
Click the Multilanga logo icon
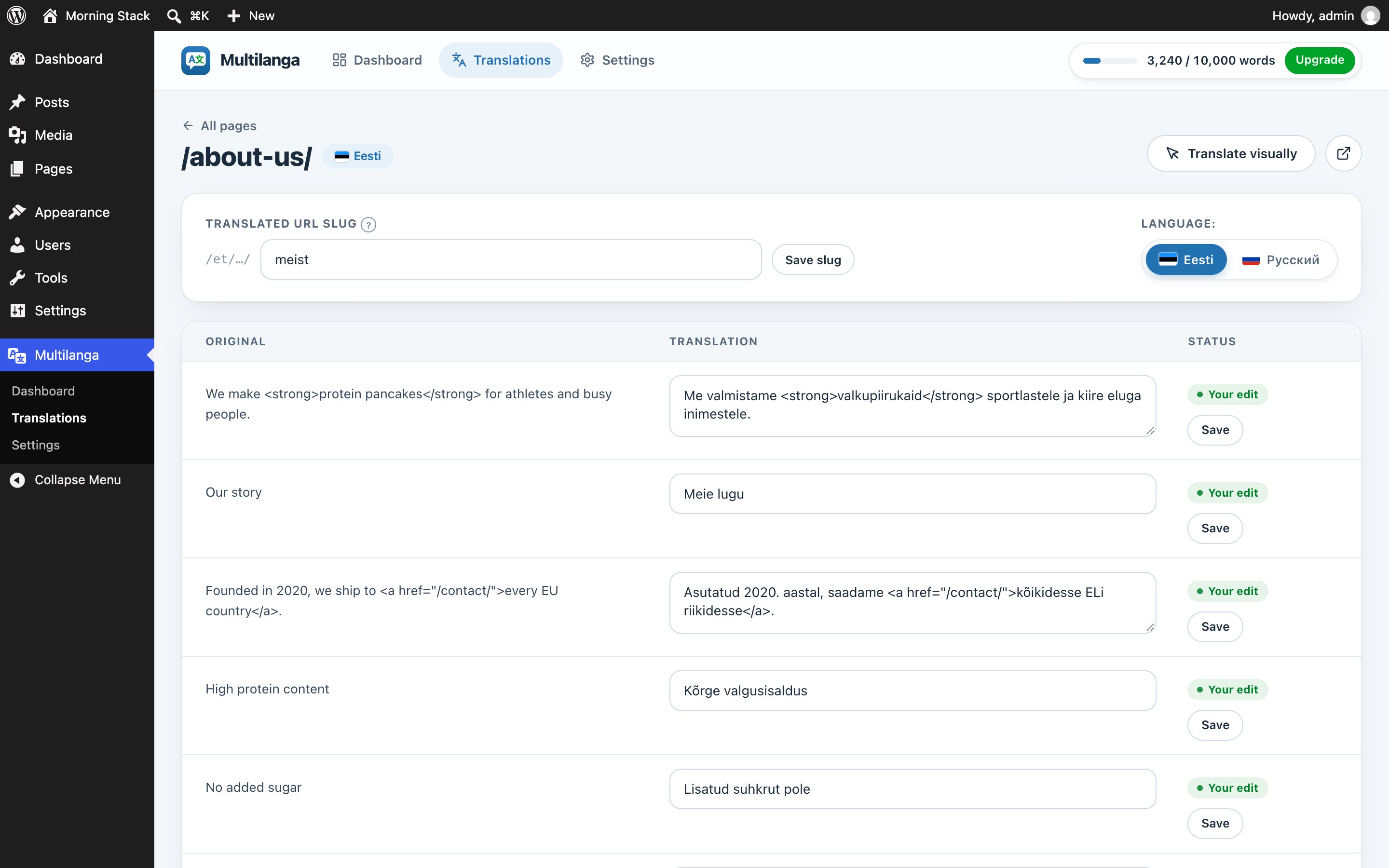coord(196,60)
